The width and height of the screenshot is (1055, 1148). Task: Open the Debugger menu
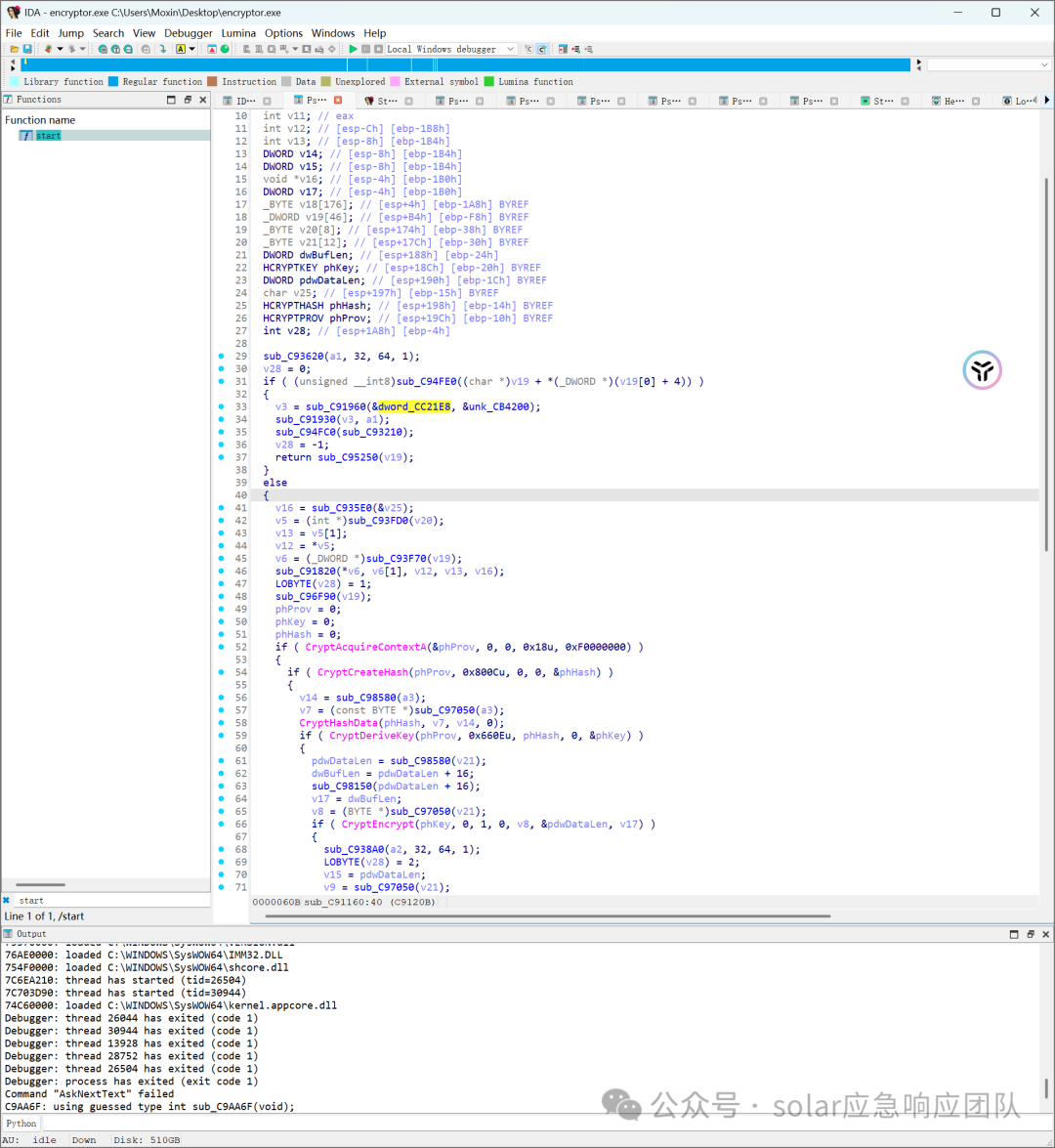tap(189, 33)
